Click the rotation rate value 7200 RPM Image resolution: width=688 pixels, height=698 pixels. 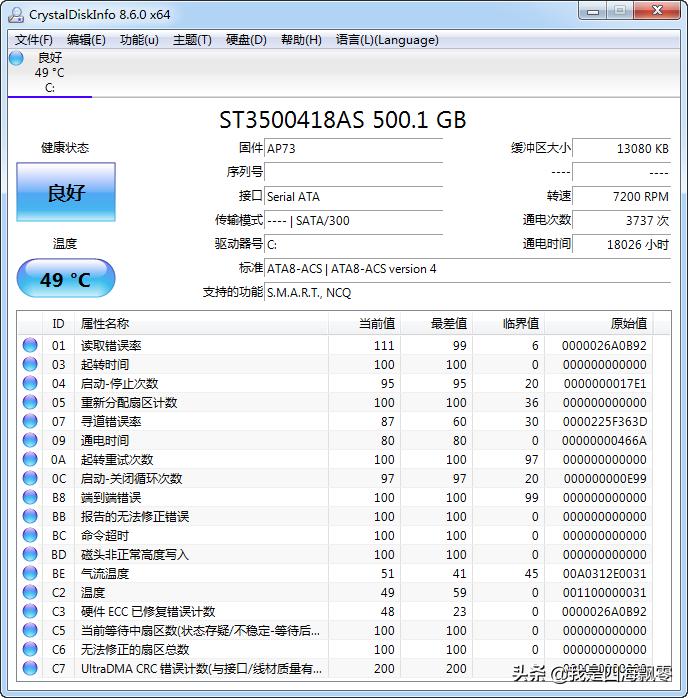(x=621, y=196)
